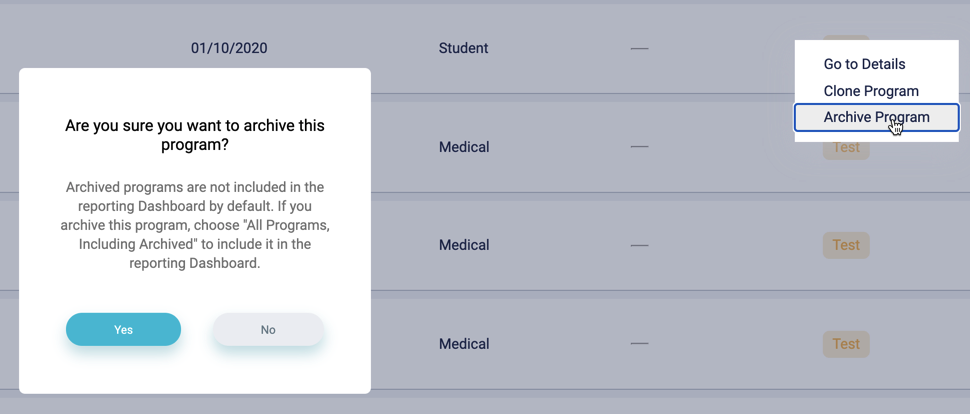
Task: Cancel archiving with the No button
Action: point(268,329)
